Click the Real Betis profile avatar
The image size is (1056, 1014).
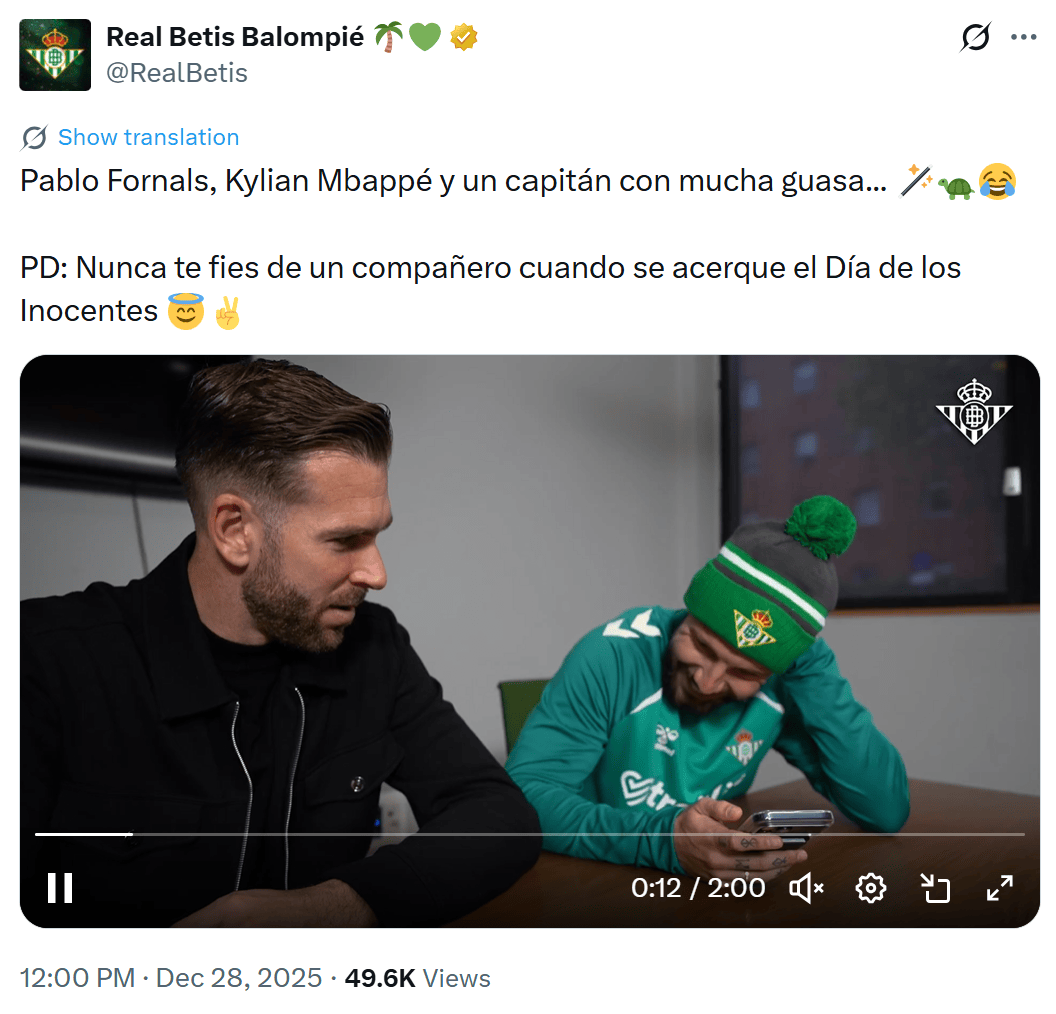(55, 55)
